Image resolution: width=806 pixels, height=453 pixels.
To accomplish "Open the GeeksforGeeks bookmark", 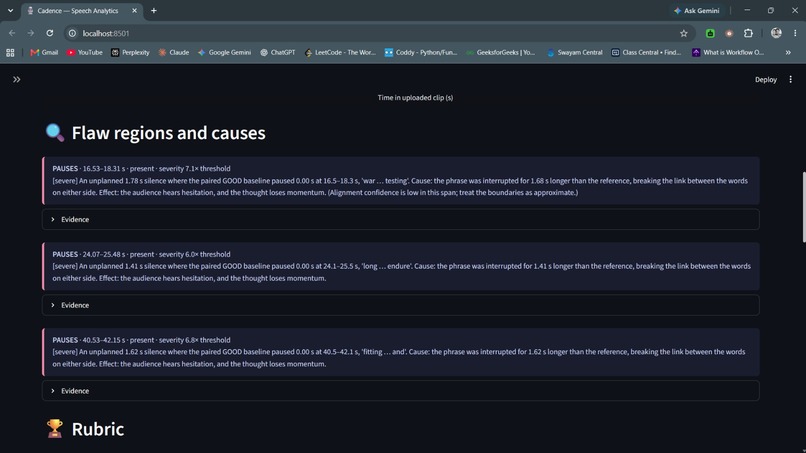I will click(501, 52).
